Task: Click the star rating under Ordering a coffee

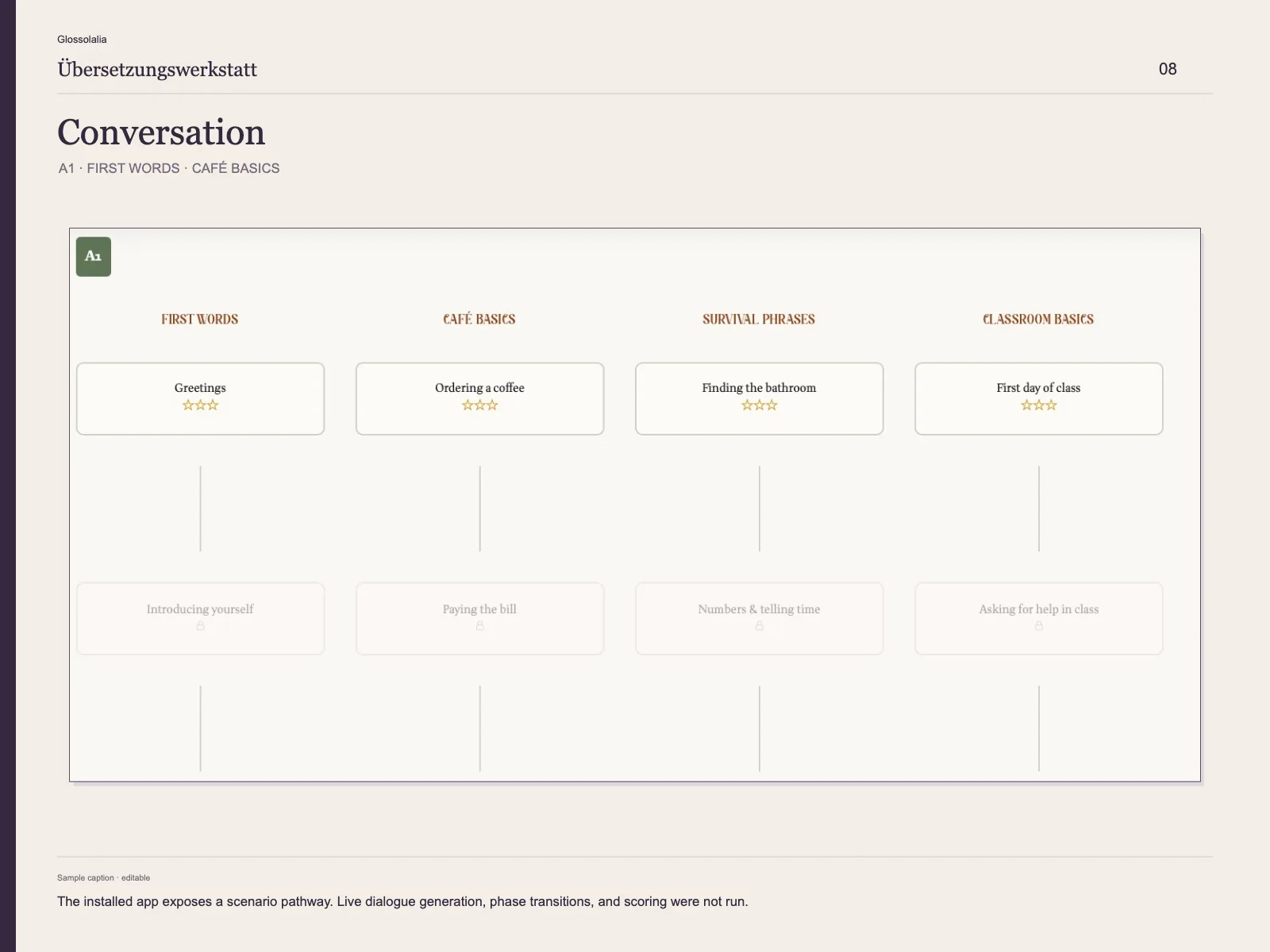Action: tap(479, 405)
